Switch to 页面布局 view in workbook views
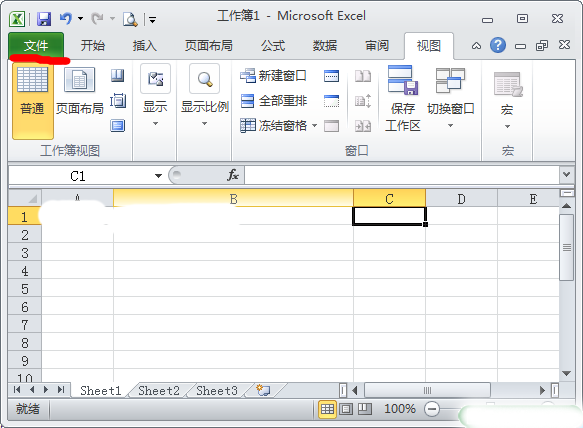Image resolution: width=583 pixels, height=428 pixels. pos(80,91)
